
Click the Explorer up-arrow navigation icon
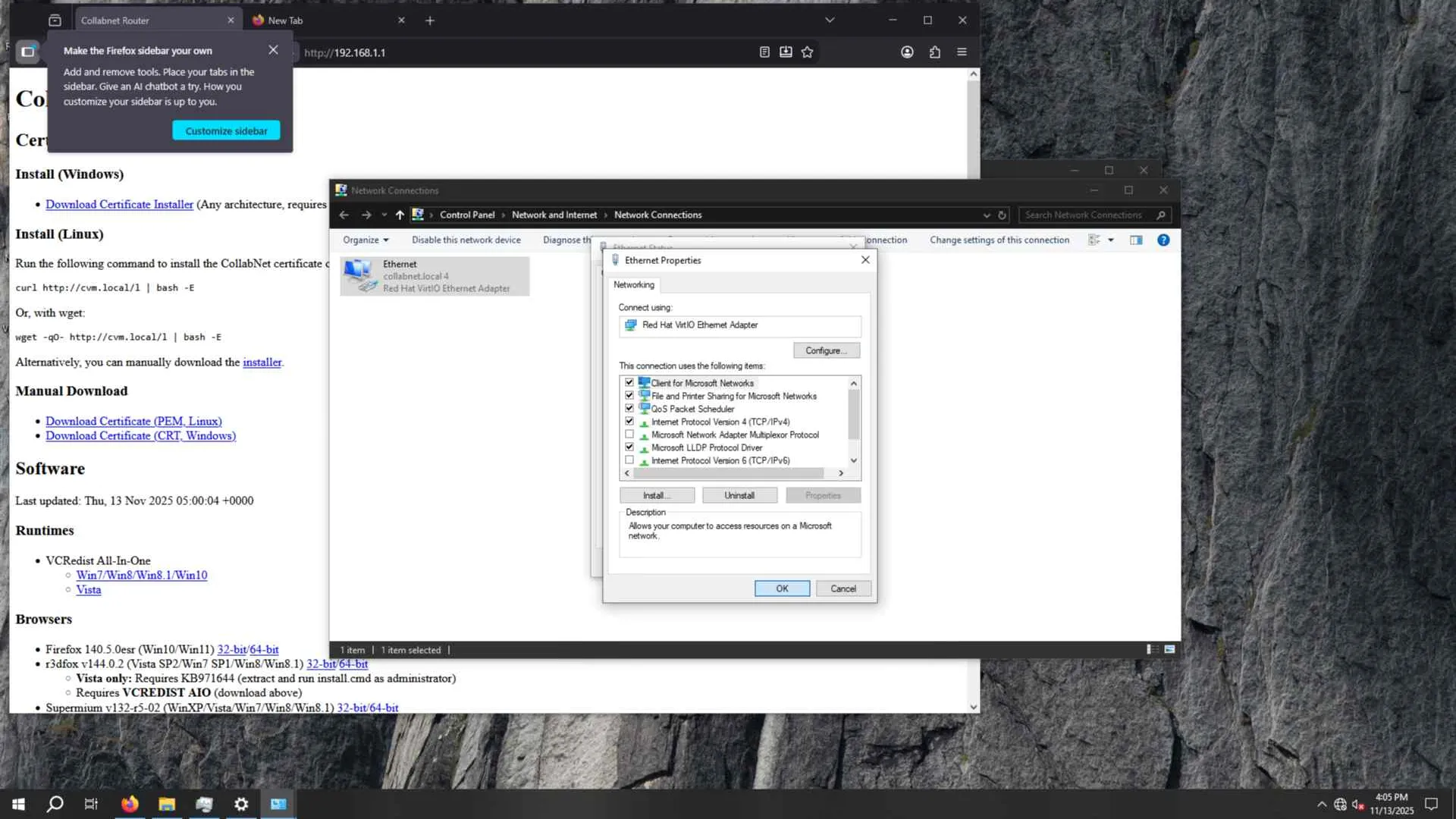pyautogui.click(x=400, y=215)
